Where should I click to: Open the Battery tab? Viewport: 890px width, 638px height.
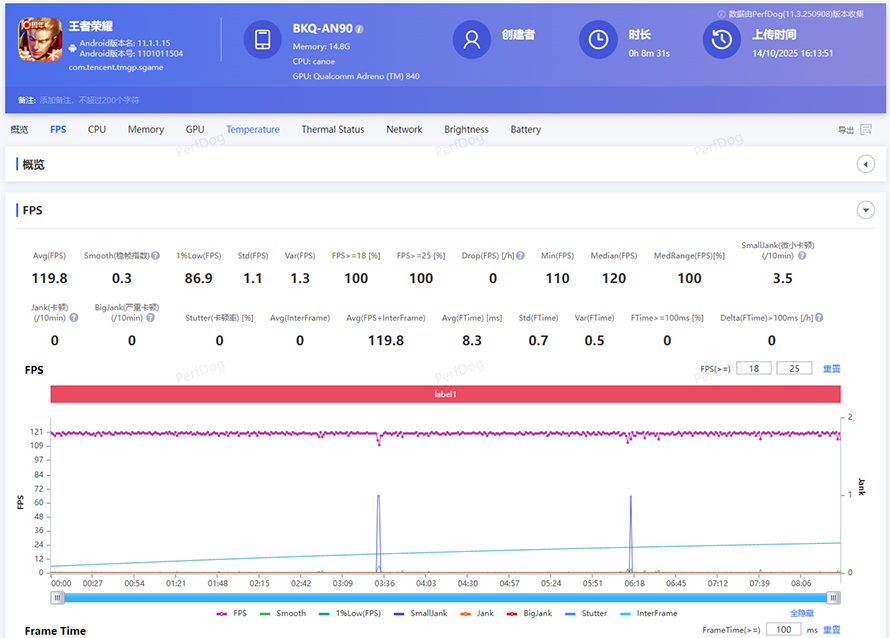[525, 129]
